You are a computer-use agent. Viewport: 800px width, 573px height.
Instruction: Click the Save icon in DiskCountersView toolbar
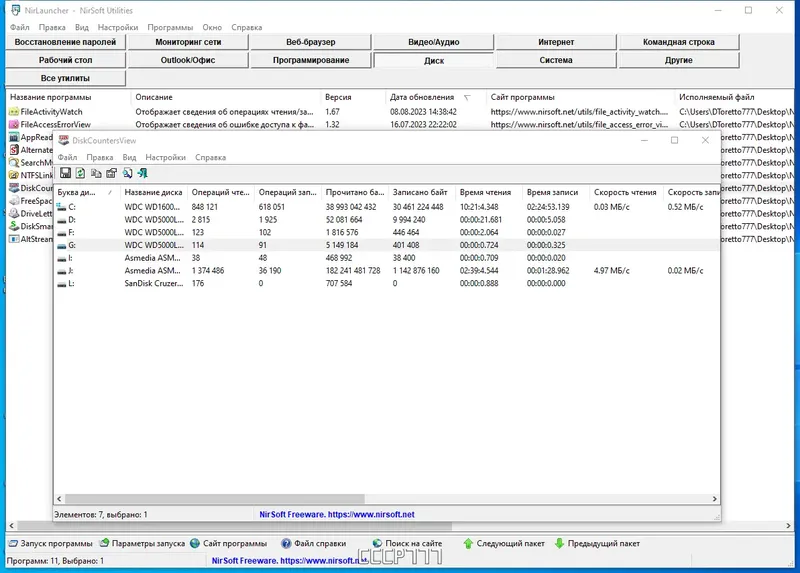(x=65, y=173)
